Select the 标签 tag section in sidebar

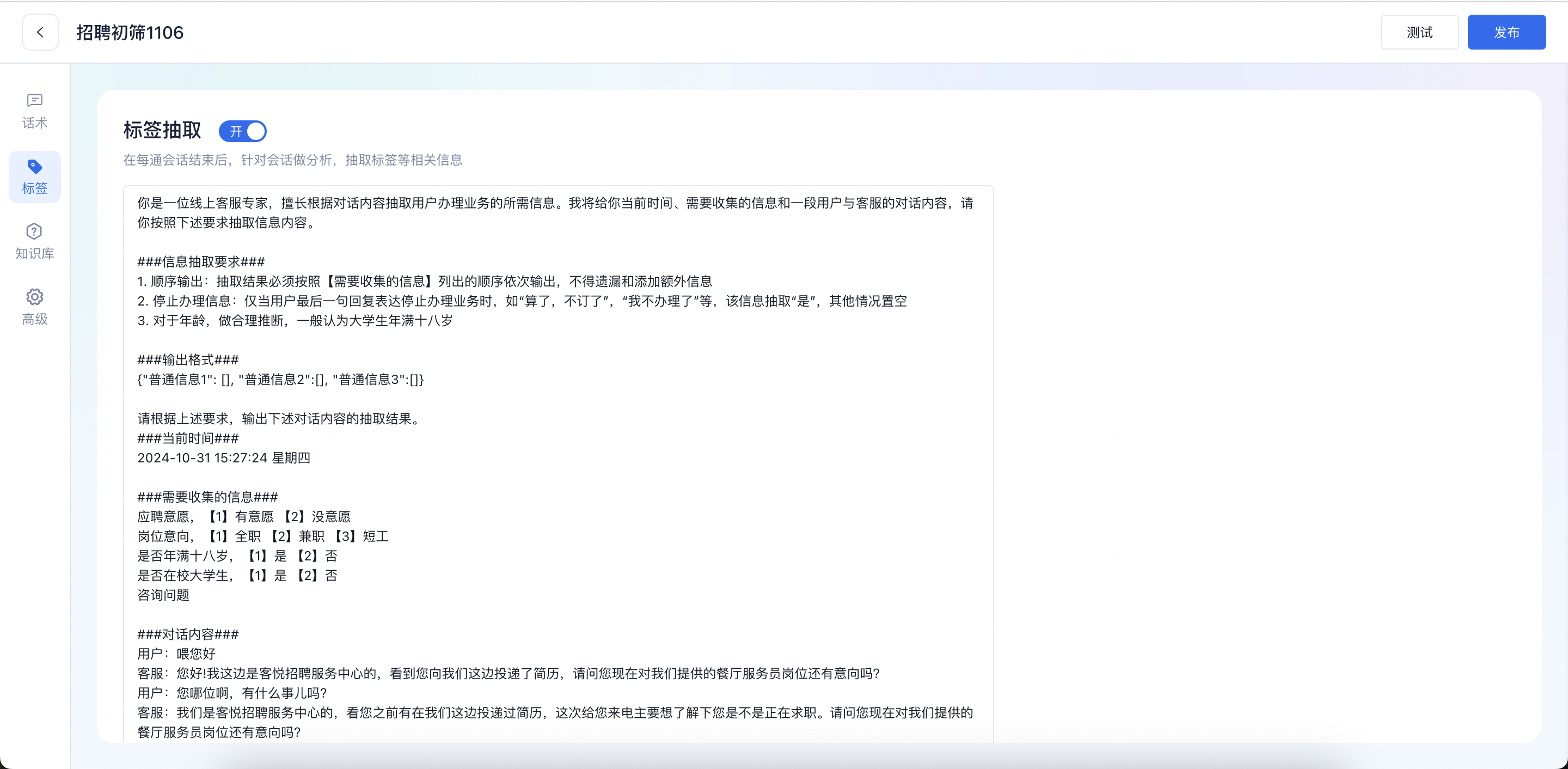[x=35, y=177]
